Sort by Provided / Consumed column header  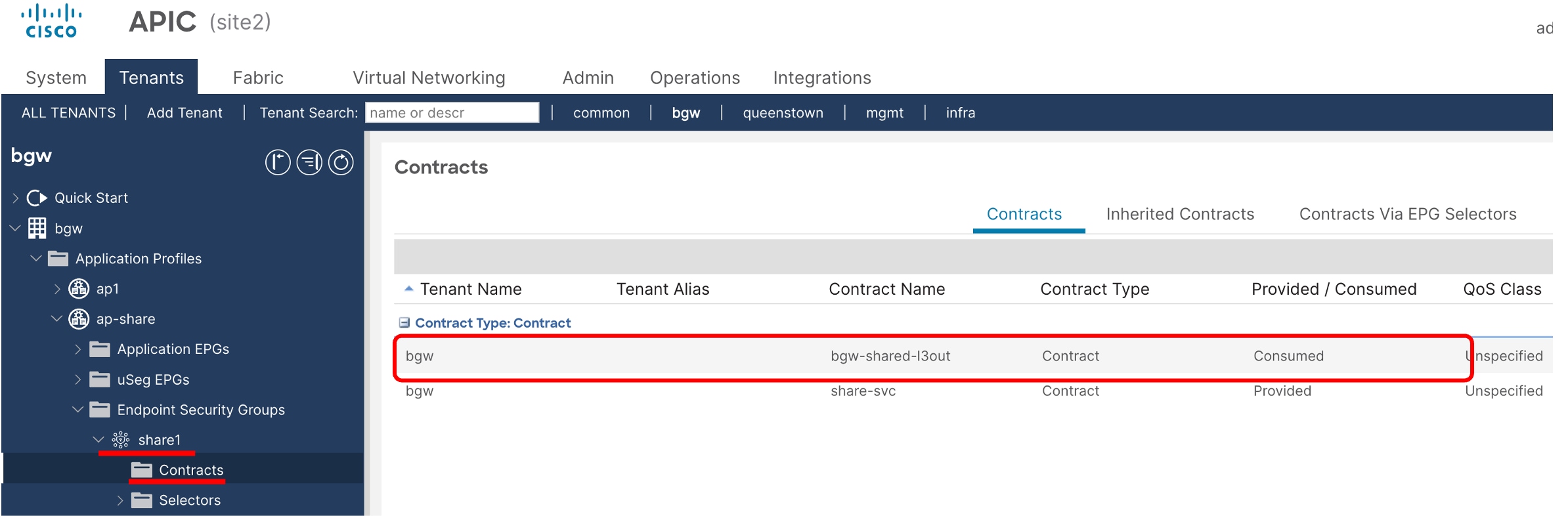[1334, 289]
